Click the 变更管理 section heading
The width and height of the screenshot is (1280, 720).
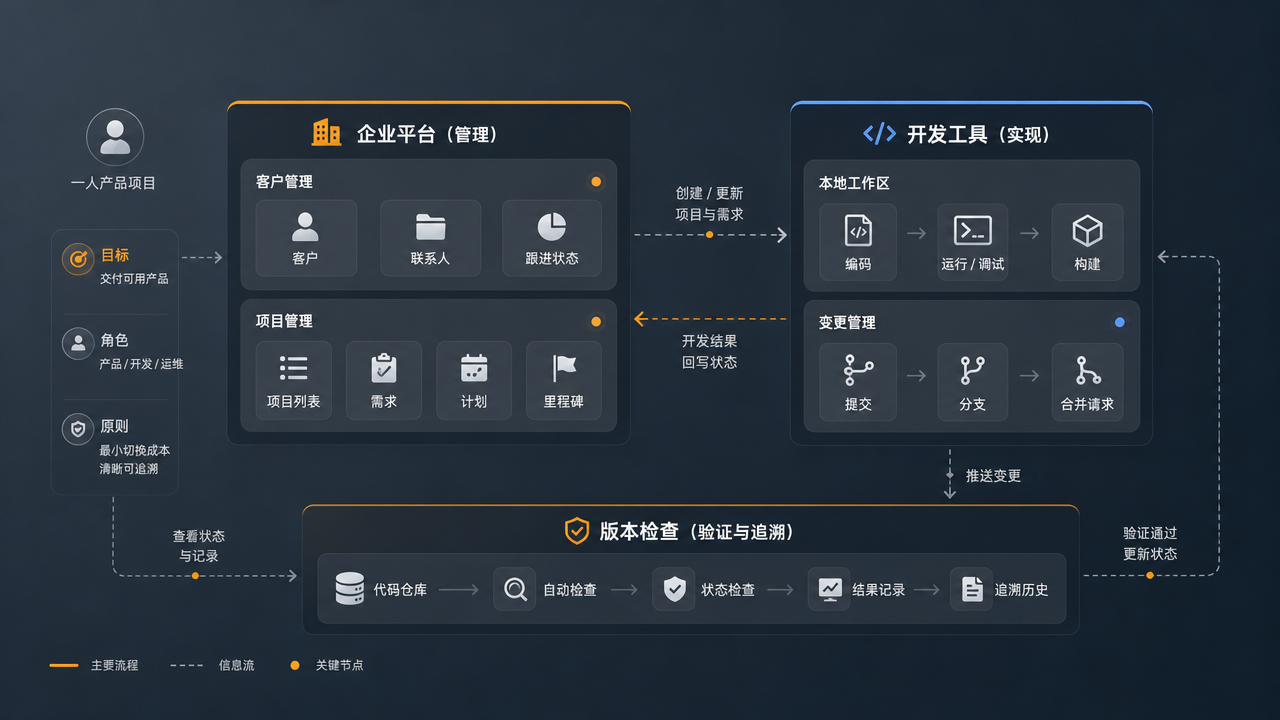coord(847,322)
